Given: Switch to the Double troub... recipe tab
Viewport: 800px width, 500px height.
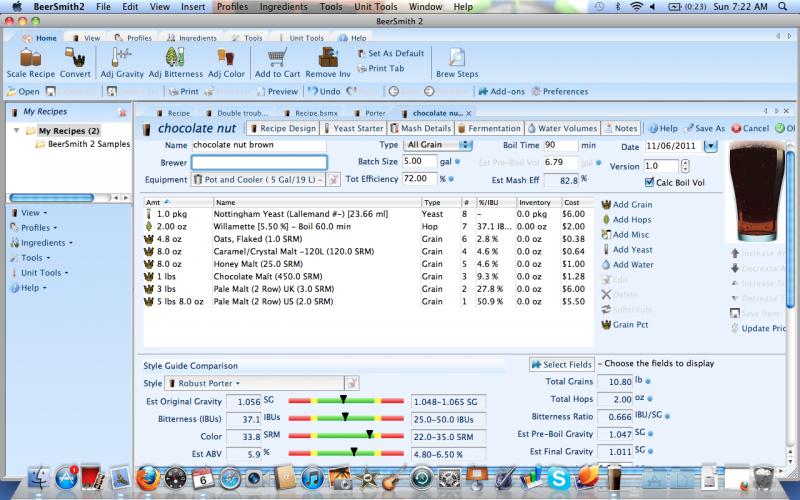Looking at the screenshot, I should pos(238,113).
